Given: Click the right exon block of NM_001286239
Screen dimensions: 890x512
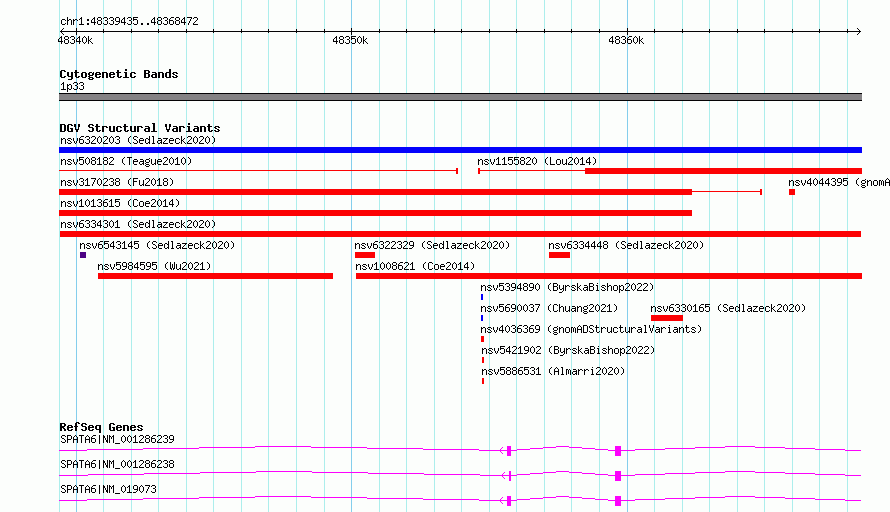Looking at the screenshot, I should [618, 451].
